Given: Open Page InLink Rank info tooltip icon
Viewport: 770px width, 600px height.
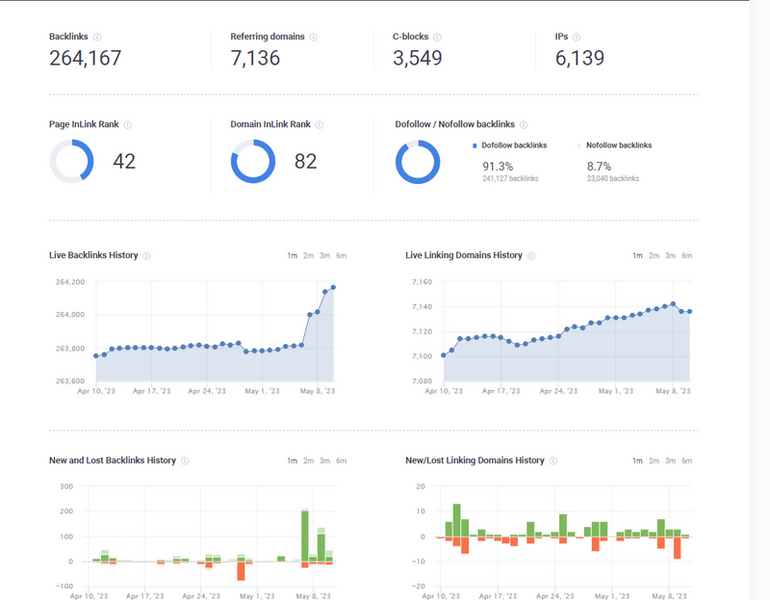Looking at the screenshot, I should [x=128, y=125].
